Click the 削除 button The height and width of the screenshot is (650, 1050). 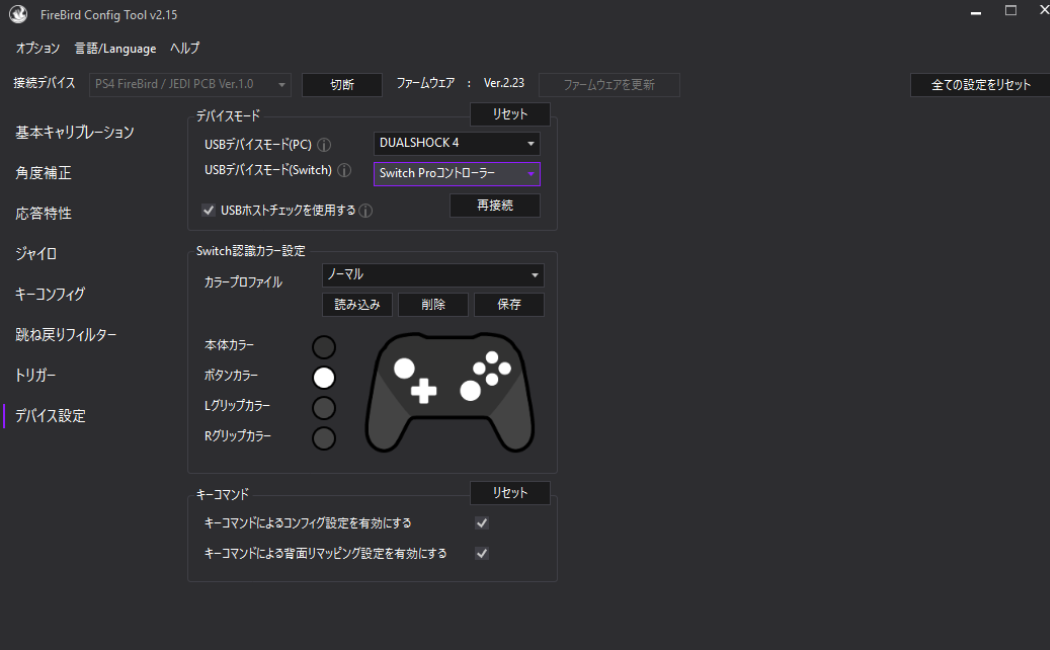tap(433, 305)
